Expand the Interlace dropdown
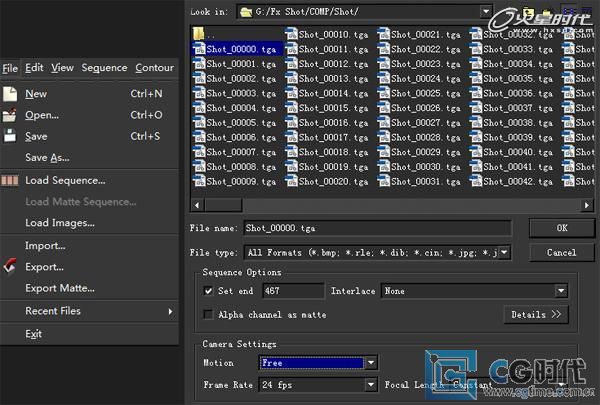Viewport: 600px width, 405px height. [x=561, y=291]
